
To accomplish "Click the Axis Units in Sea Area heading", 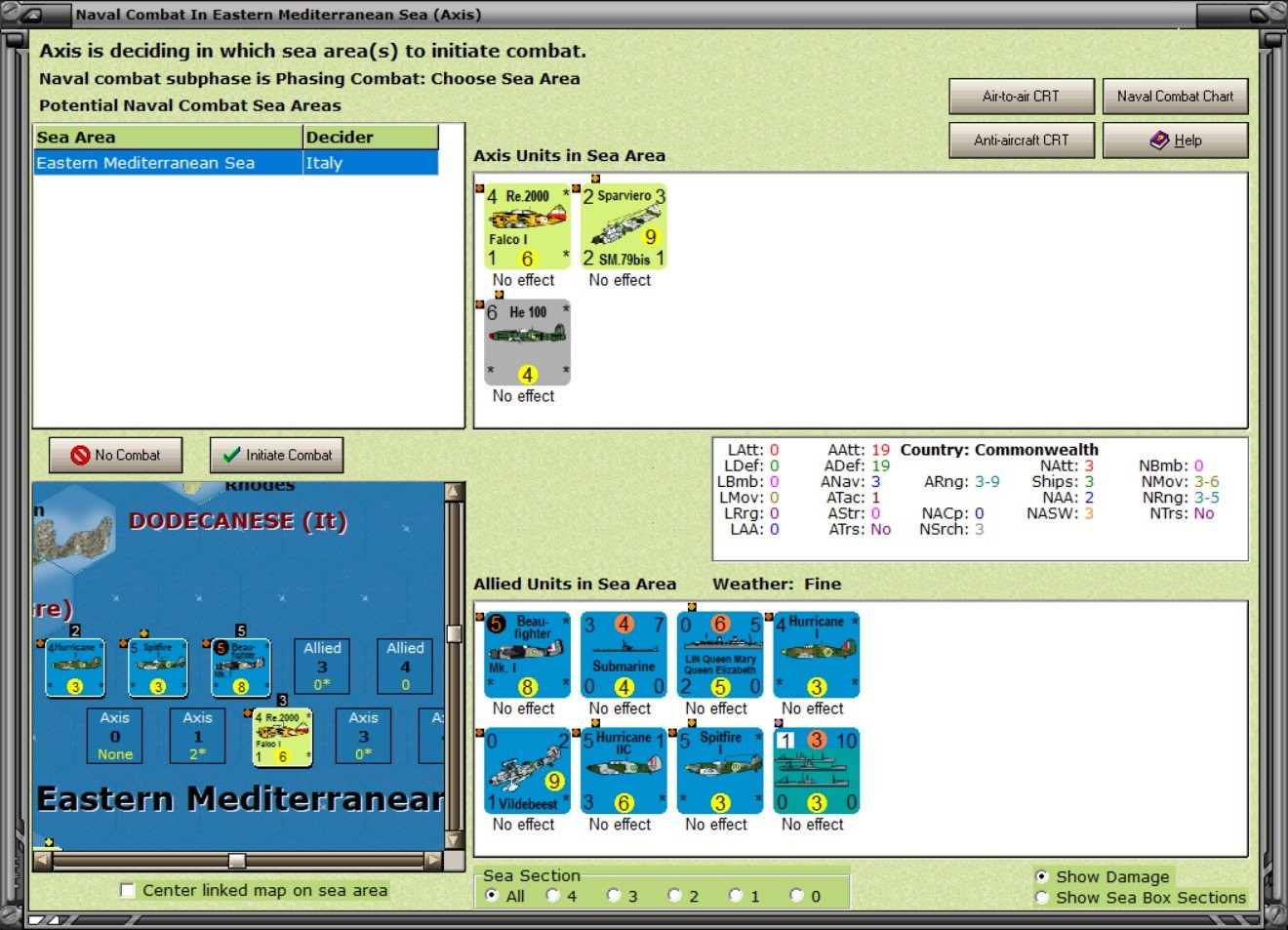I will pyautogui.click(x=570, y=156).
